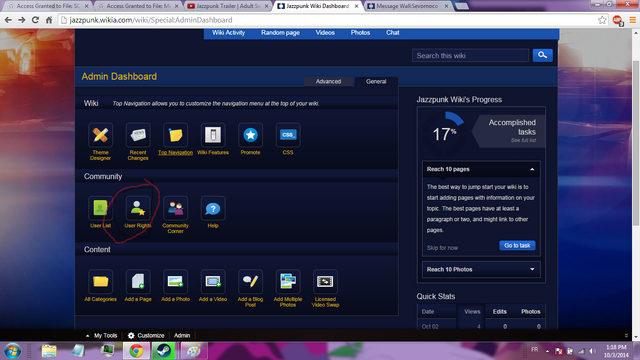Open File Explorer from taskbar
This screenshot has width=640, height=360.
49,351
